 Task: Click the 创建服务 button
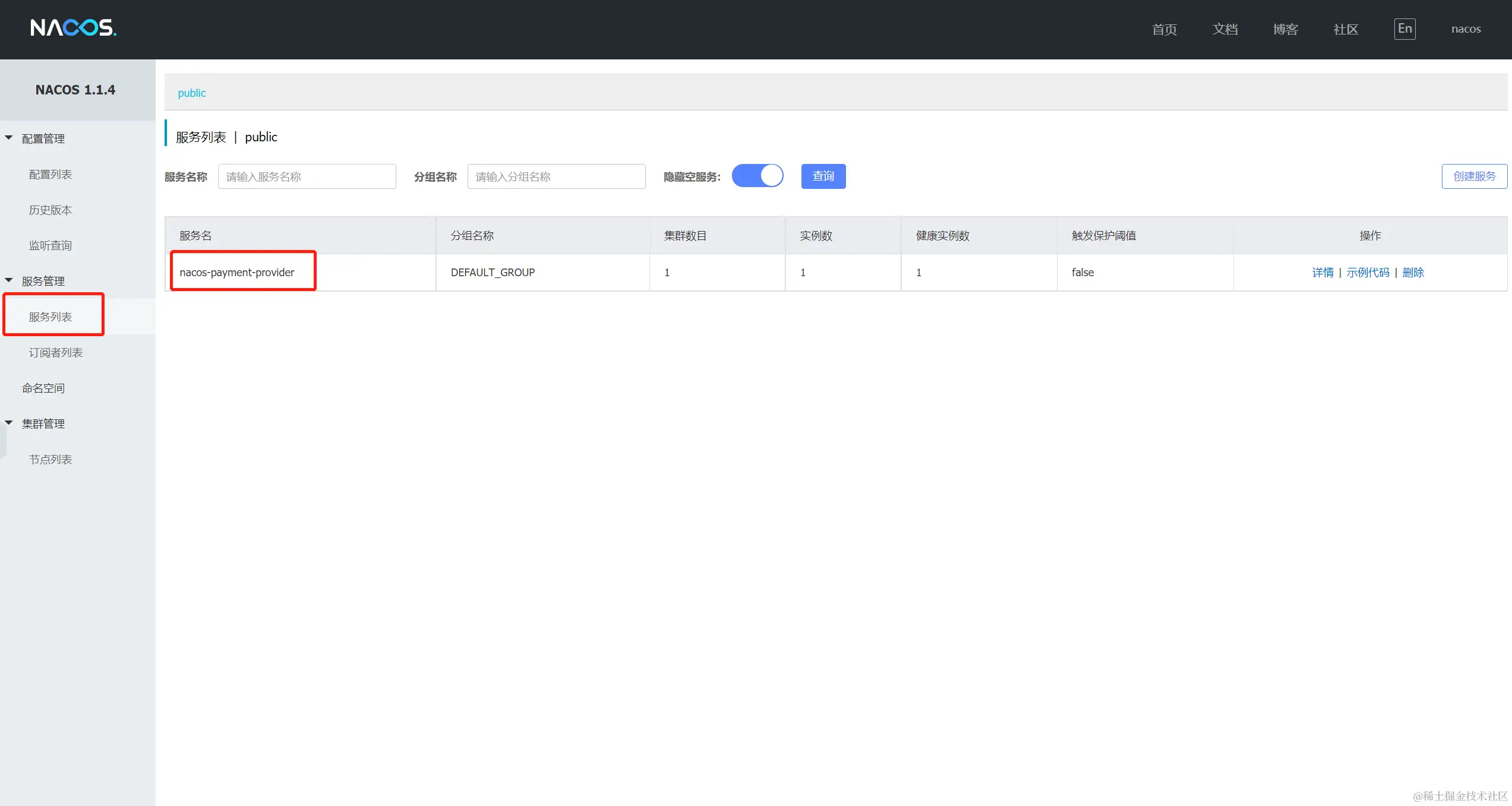[1474, 176]
